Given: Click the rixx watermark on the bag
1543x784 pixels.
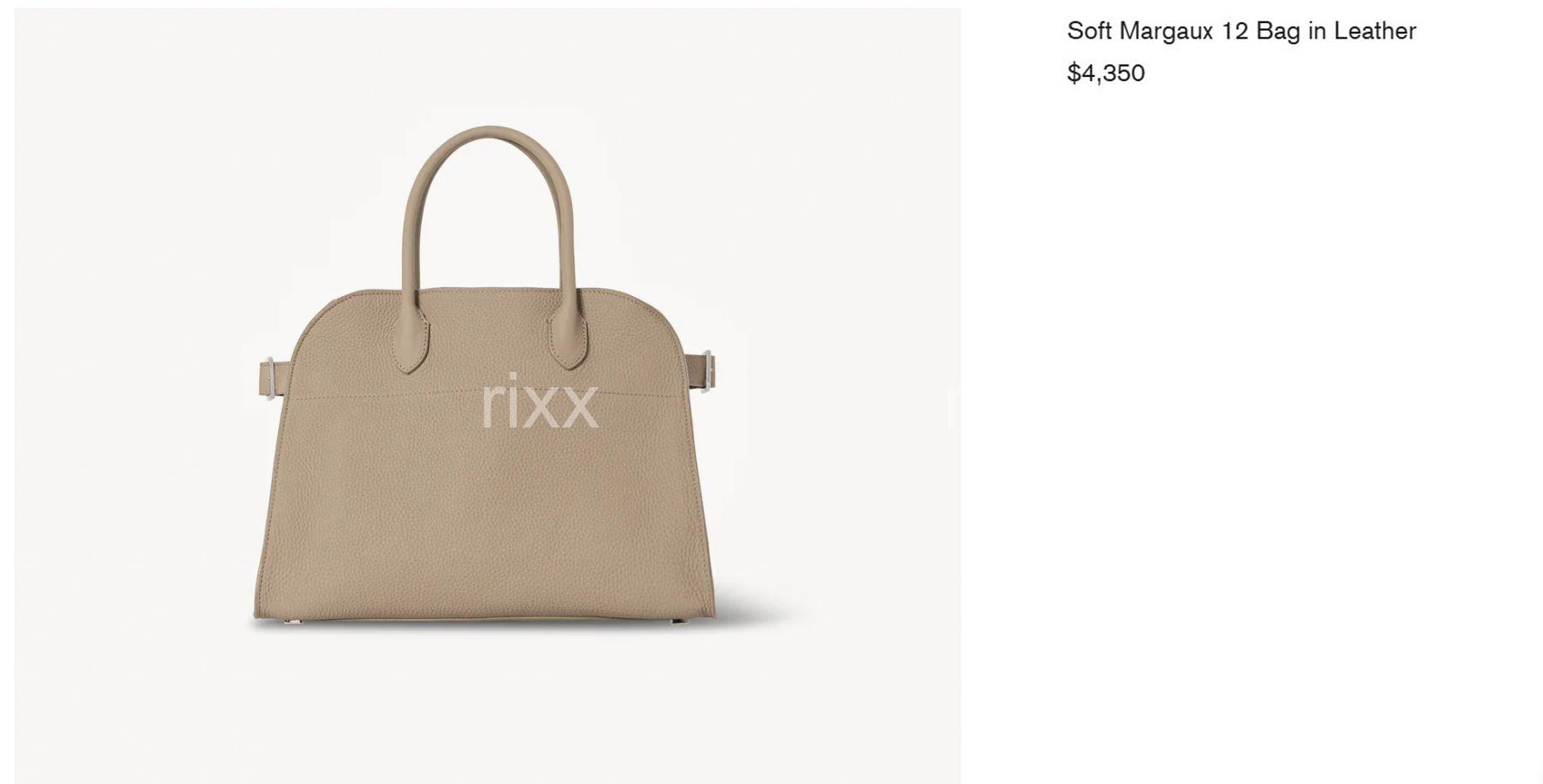Looking at the screenshot, I should coord(540,401).
